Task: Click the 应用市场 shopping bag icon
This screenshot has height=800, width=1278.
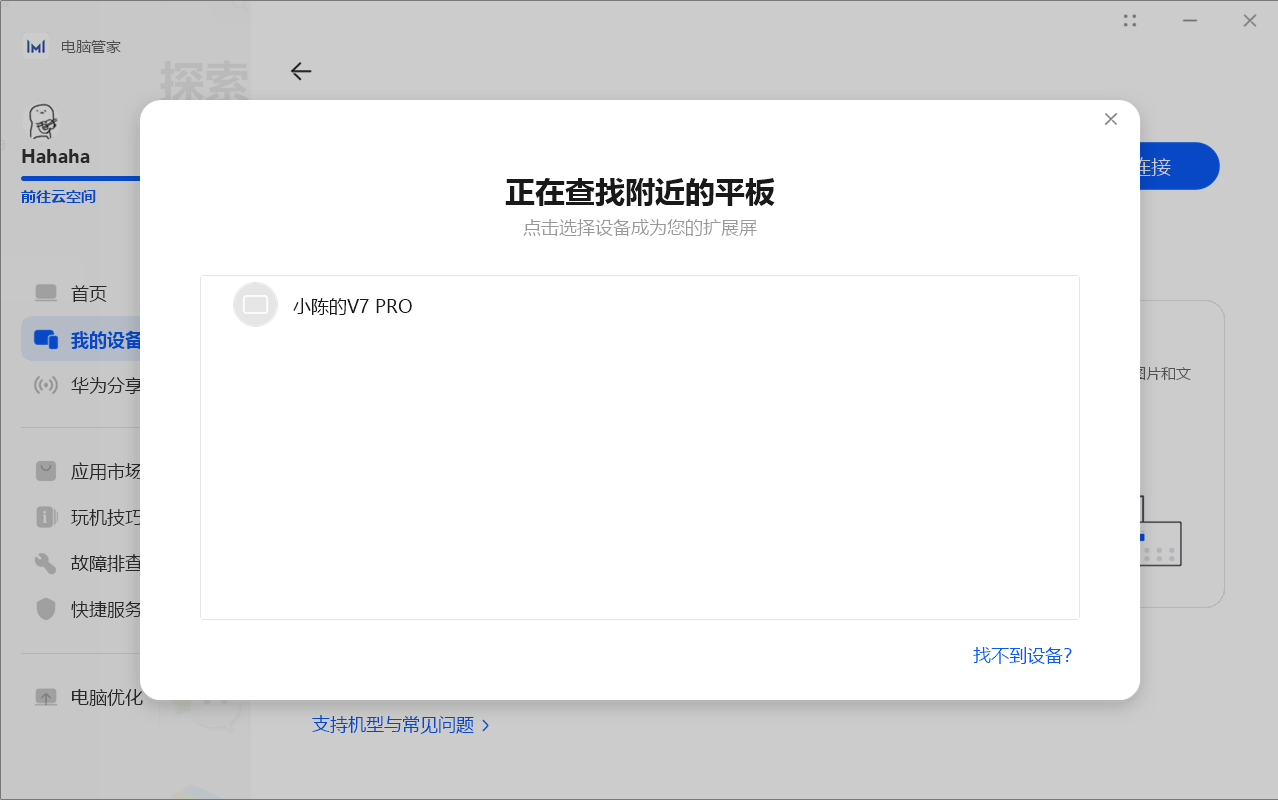Action: [46, 471]
